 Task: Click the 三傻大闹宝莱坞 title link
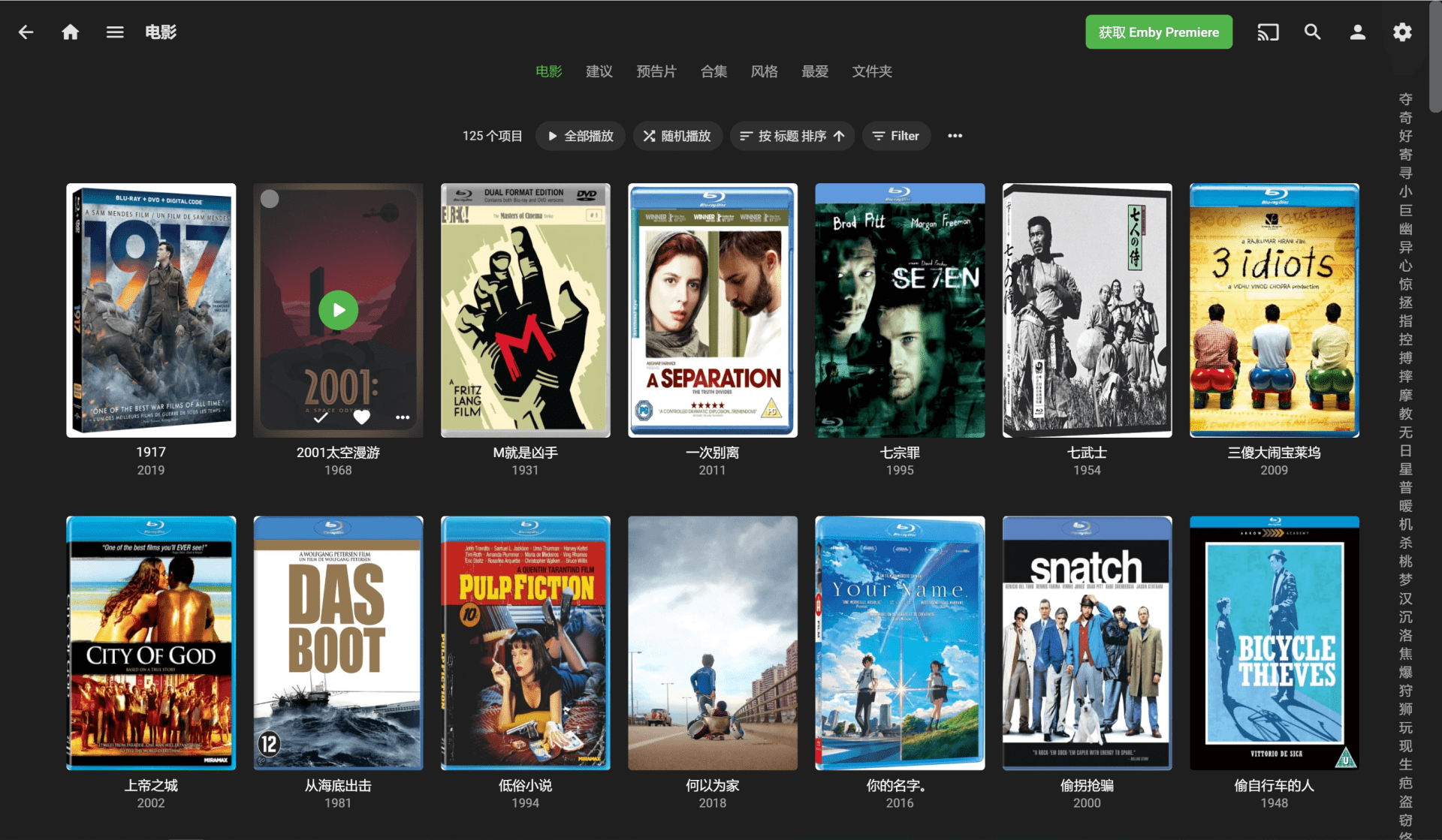point(1275,453)
